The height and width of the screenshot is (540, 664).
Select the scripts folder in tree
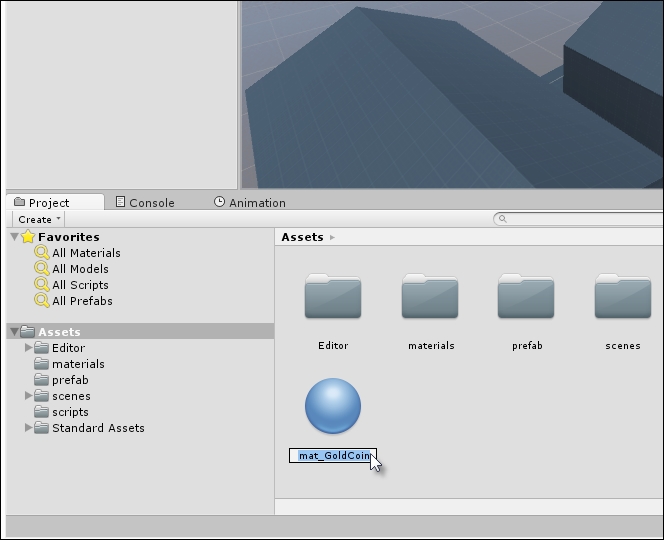pyautogui.click(x=70, y=412)
